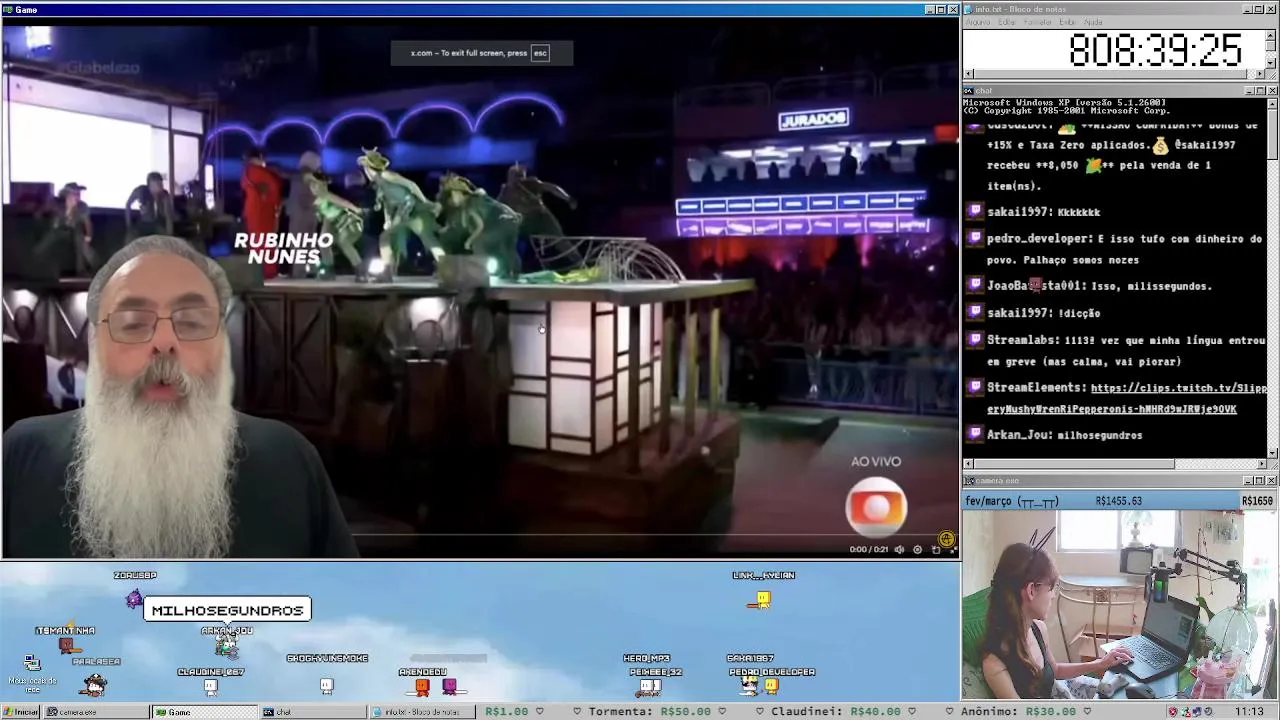Screen dimensions: 1280x720
Task: Select the PARLASEA pirate-hat avatar
Action: coord(95,684)
